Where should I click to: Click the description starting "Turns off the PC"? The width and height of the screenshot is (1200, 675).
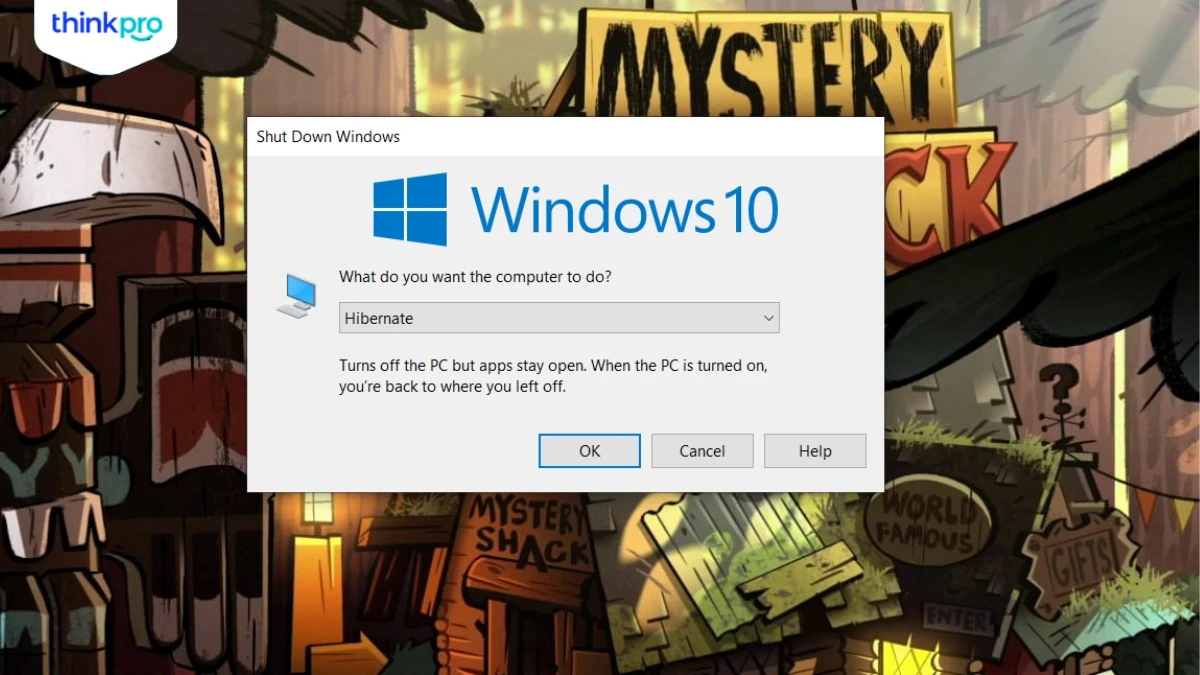click(553, 376)
